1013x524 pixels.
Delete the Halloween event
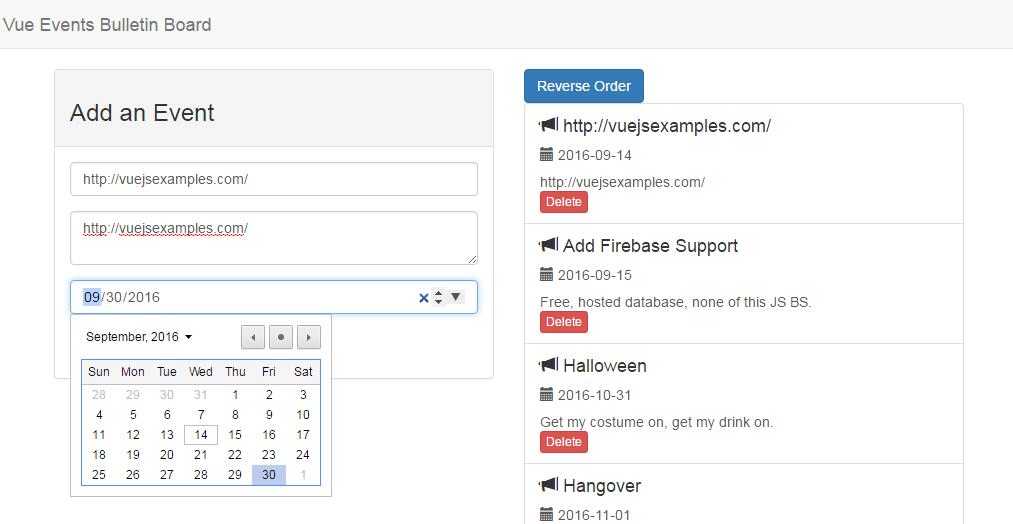pos(564,442)
